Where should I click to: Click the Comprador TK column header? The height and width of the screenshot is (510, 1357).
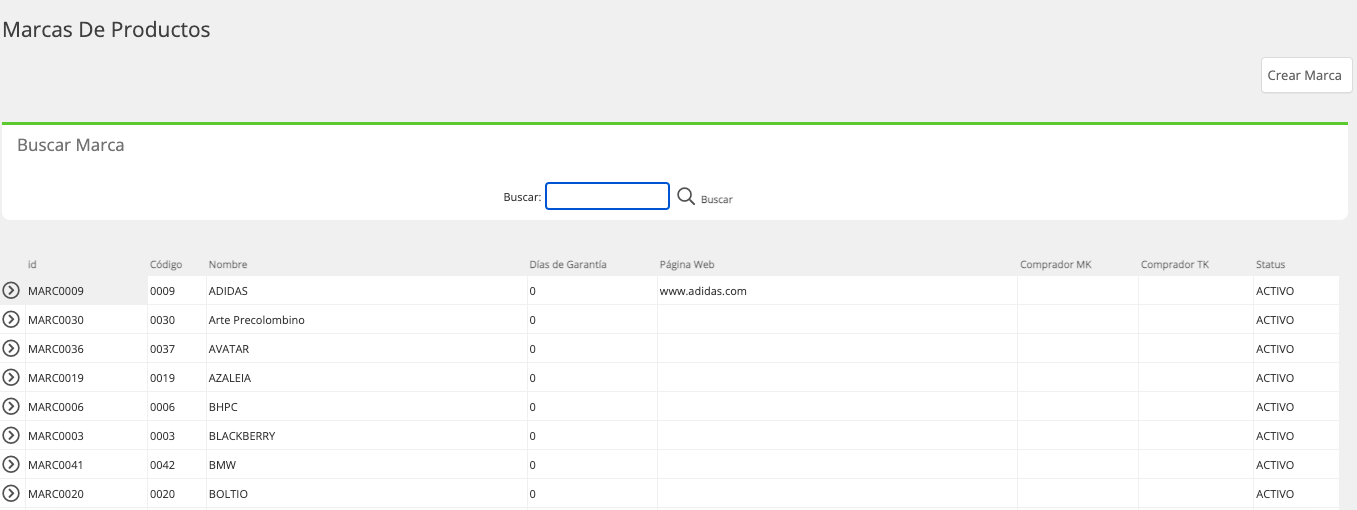click(x=1175, y=264)
